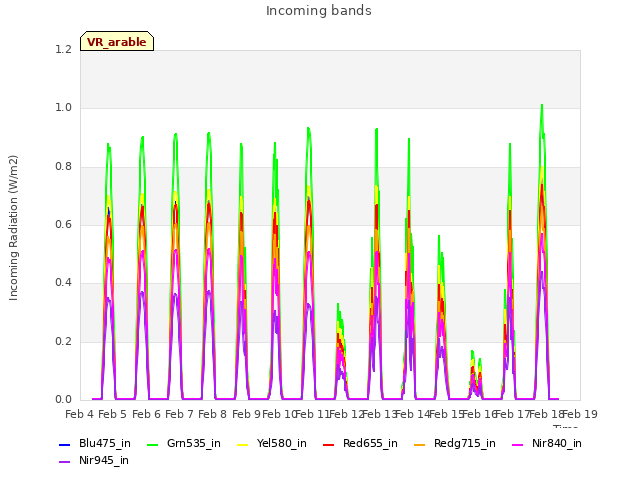Viewport: 640px width, 480px height.
Task: Click the yellow Yel580_in legend swatch
Action: [242, 444]
